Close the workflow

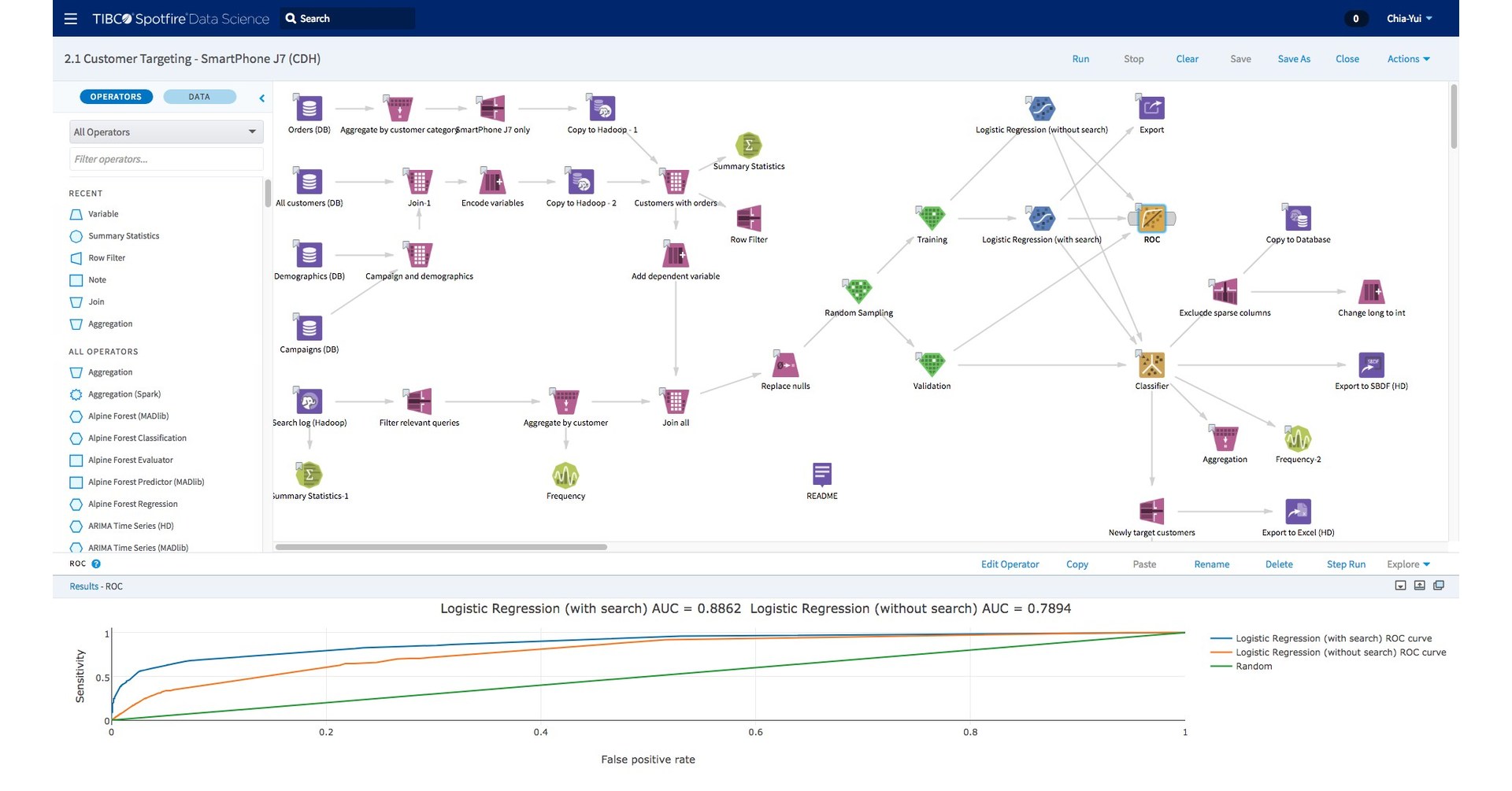[1347, 59]
